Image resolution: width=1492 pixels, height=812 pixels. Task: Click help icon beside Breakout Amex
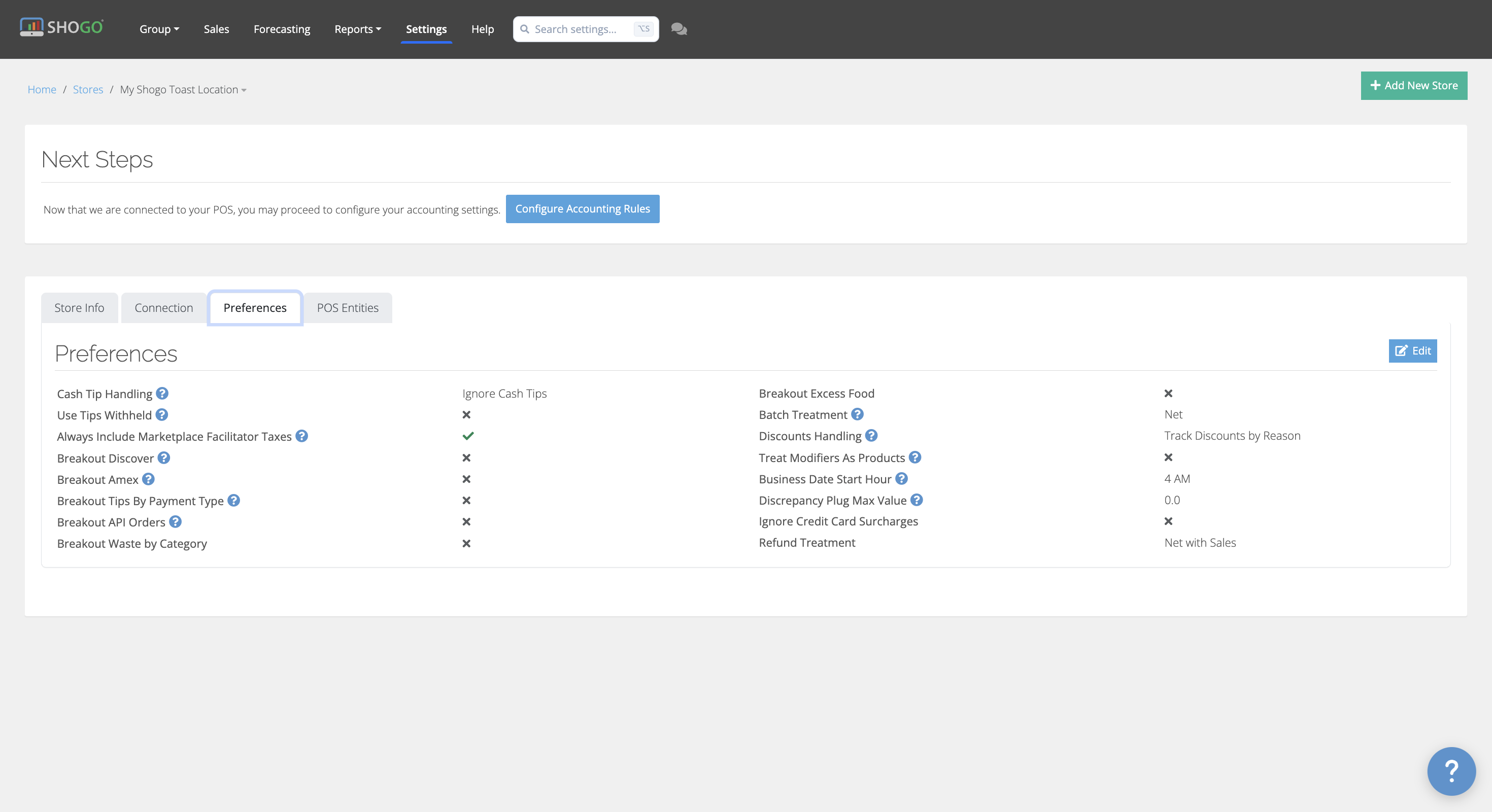point(148,479)
